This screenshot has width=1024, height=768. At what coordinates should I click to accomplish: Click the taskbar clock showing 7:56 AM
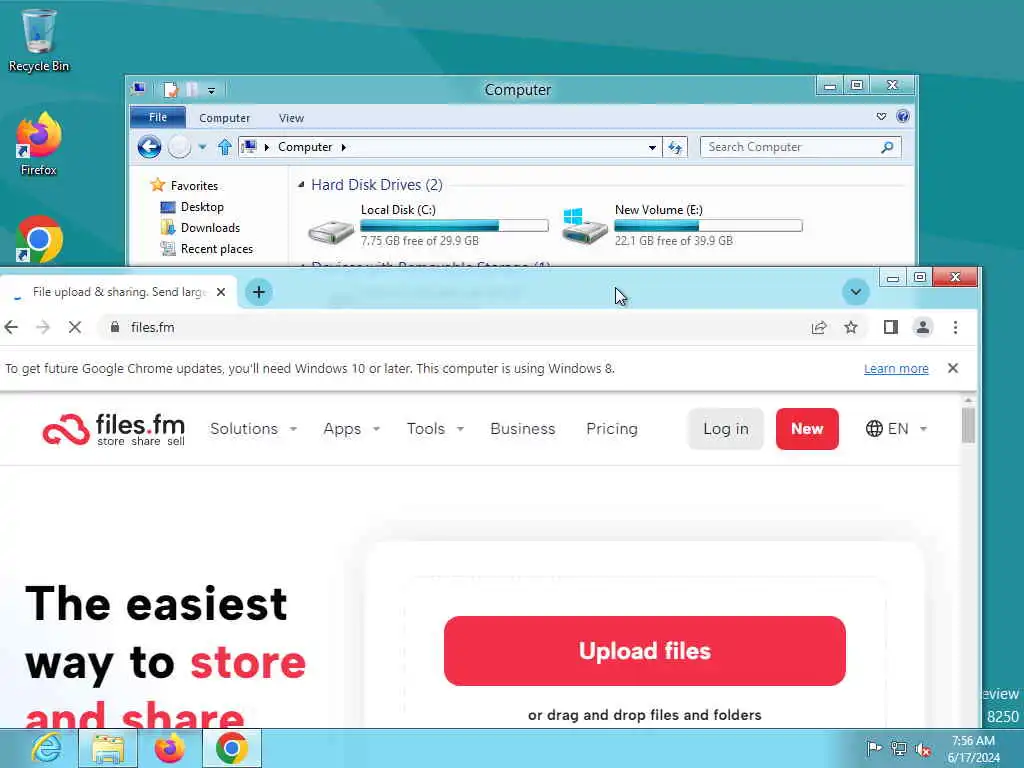(x=973, y=748)
